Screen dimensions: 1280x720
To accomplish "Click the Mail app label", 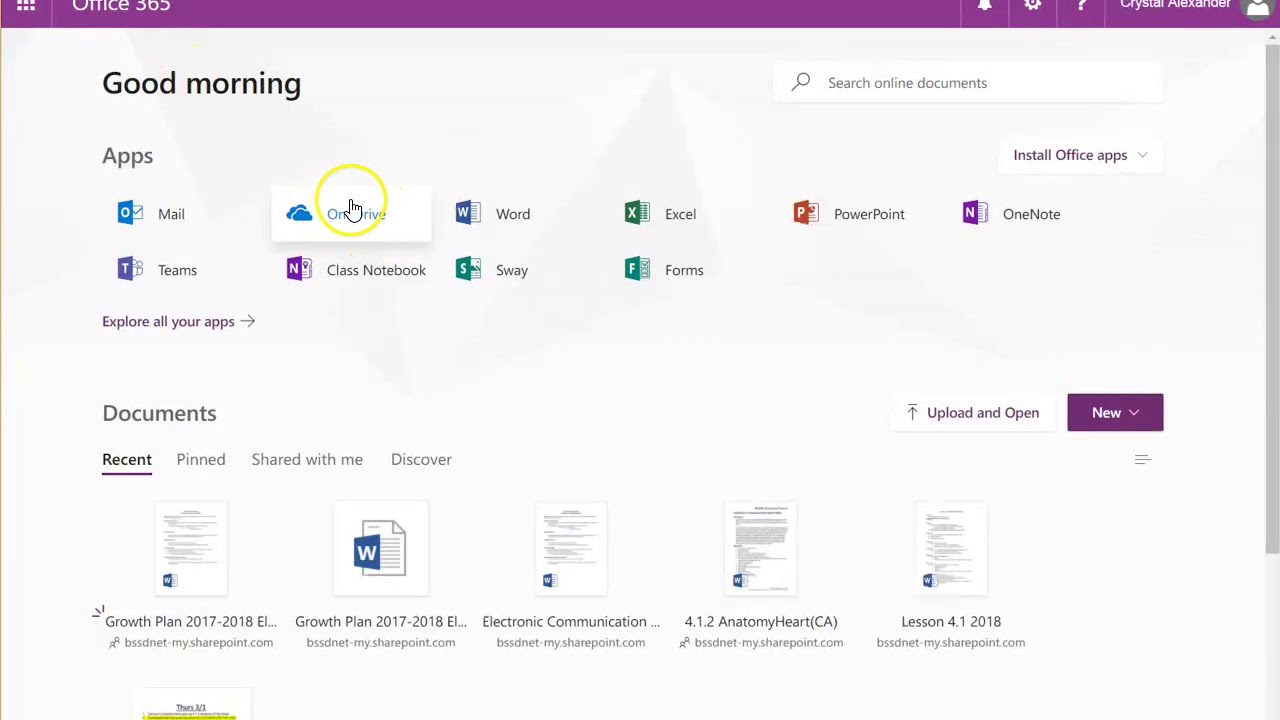I will pos(171,214).
